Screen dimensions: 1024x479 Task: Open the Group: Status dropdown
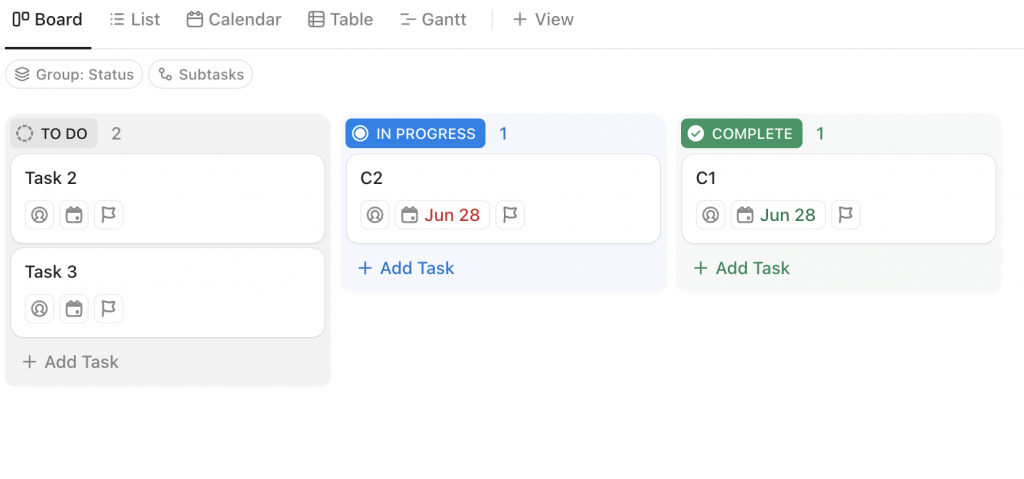[74, 75]
